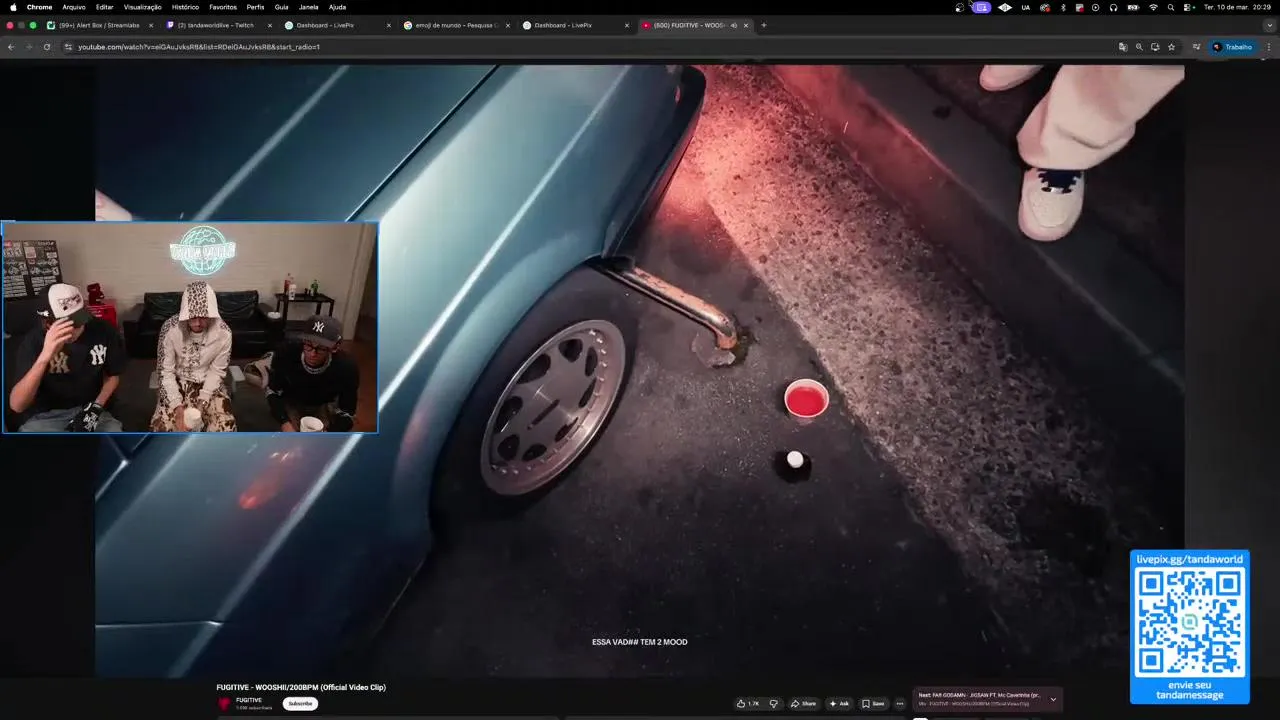Open Spotlight search in the menu bar
Screen dimensions: 1280x720
click(x=1171, y=7)
